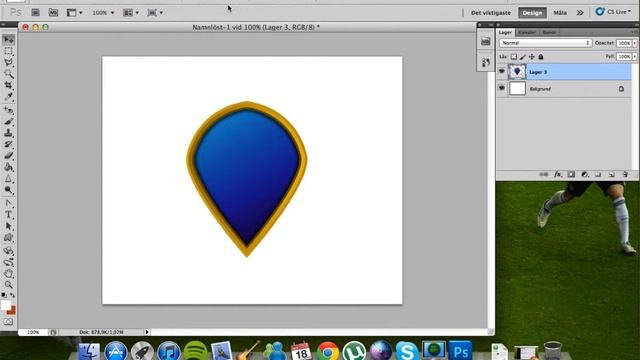Select the History Brush tool
640x360 pixels.
(x=9, y=144)
